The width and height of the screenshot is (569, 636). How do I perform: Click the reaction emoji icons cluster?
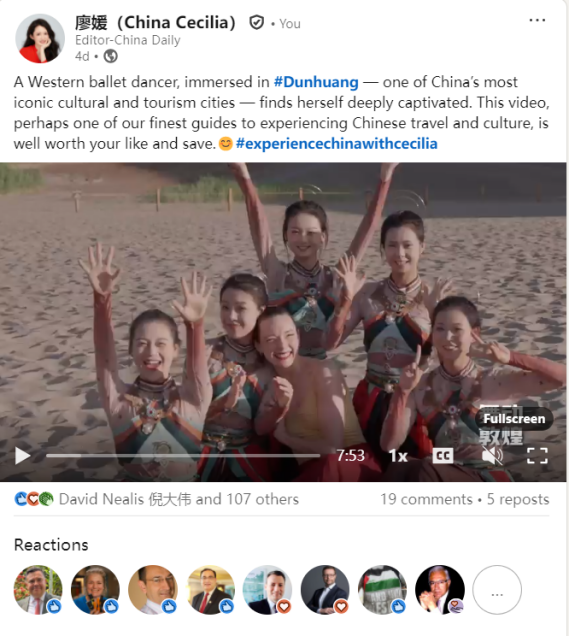(x=34, y=499)
